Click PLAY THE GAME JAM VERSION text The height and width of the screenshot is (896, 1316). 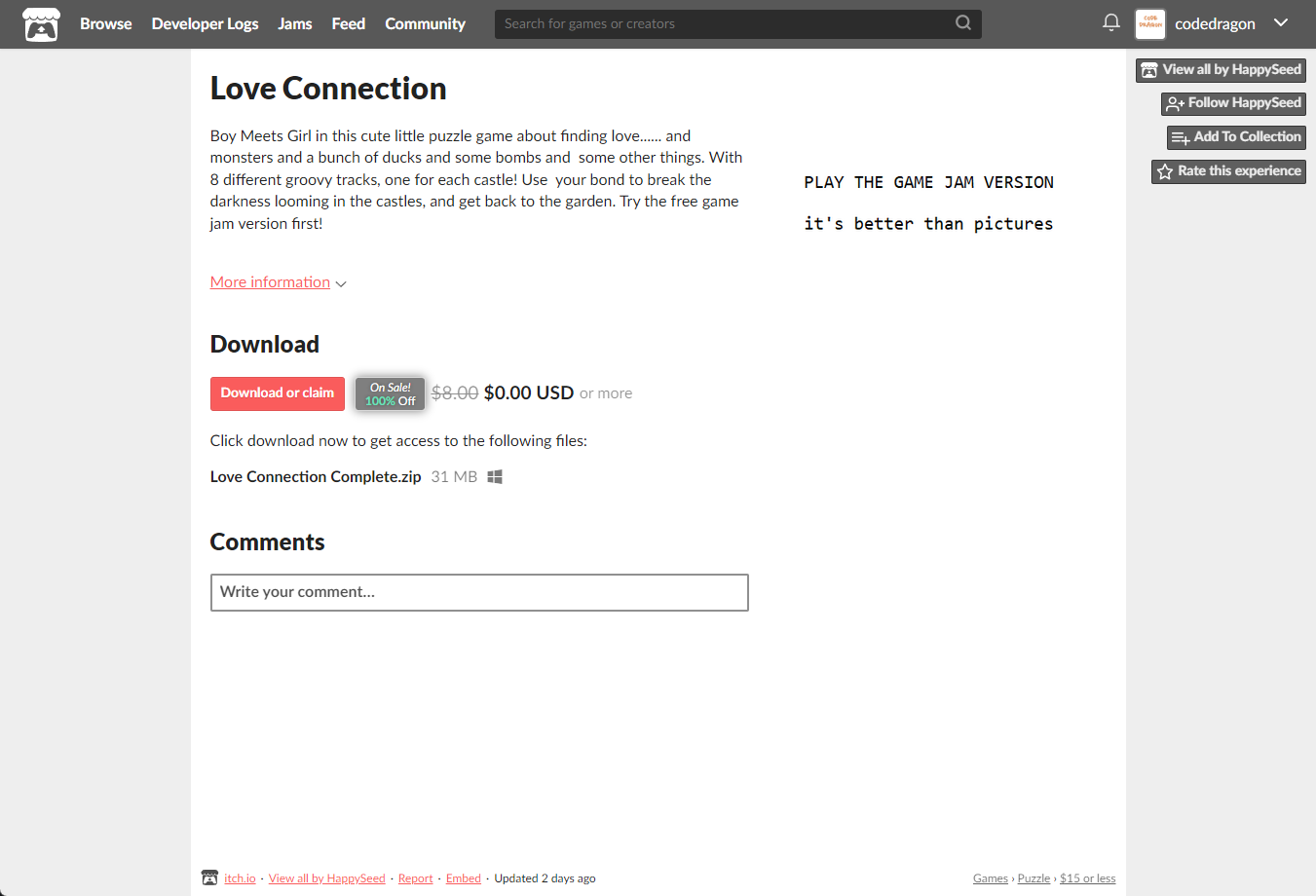929,182
